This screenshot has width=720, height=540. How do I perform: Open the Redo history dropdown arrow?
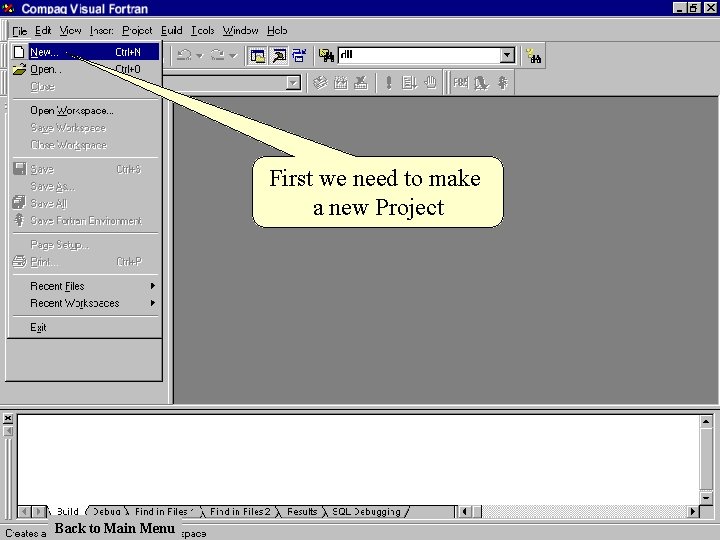233,56
